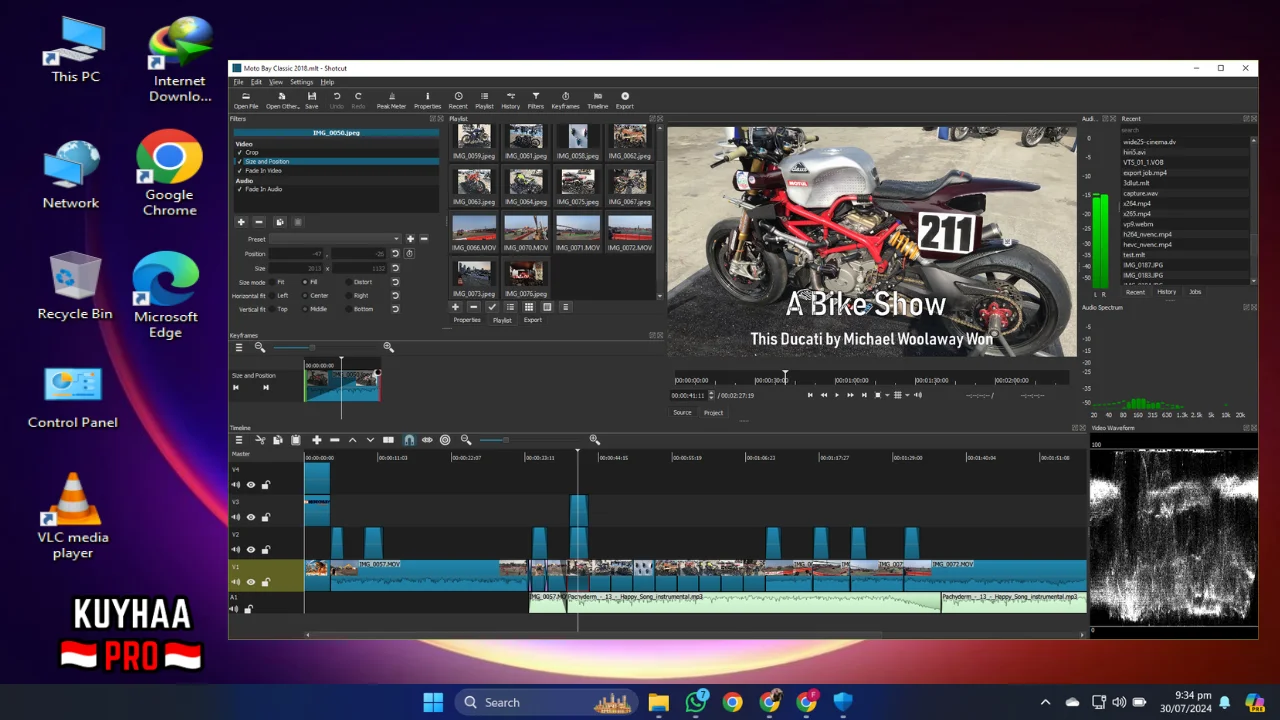Remove the selected filter with the minus icon

click(259, 222)
